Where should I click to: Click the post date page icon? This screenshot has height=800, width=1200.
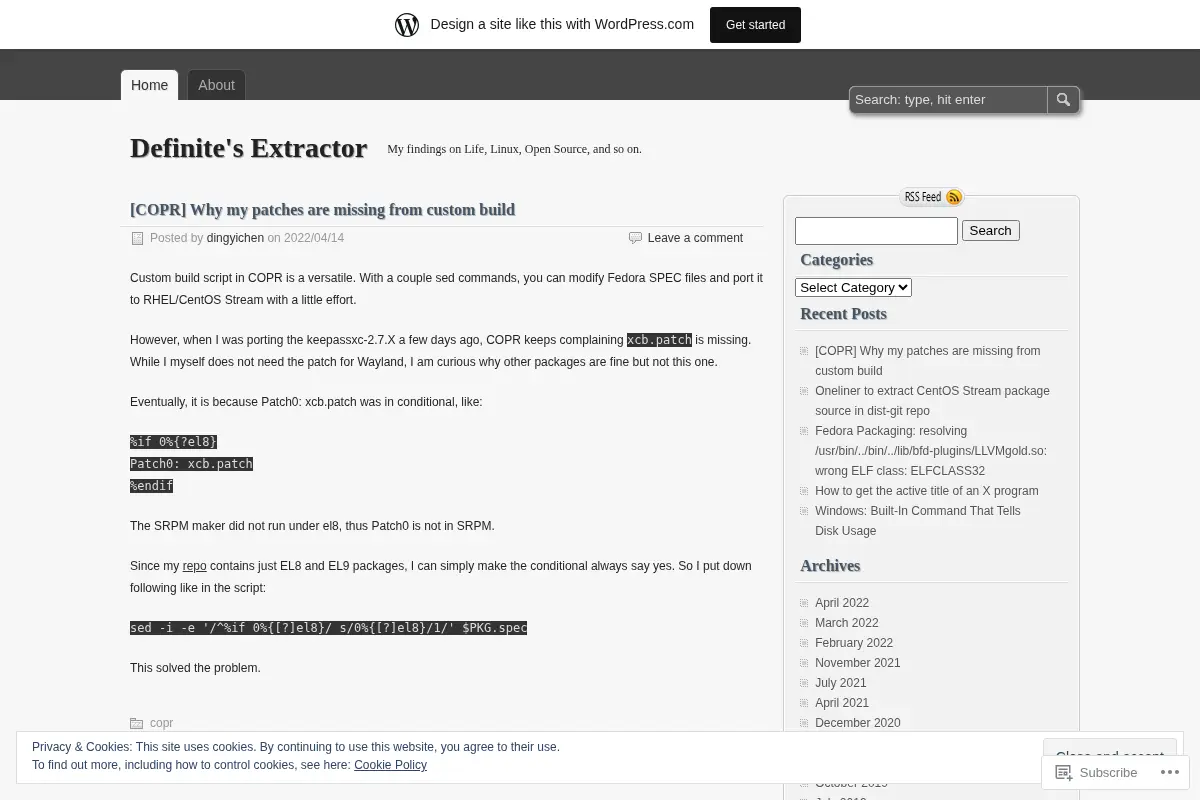[138, 238]
